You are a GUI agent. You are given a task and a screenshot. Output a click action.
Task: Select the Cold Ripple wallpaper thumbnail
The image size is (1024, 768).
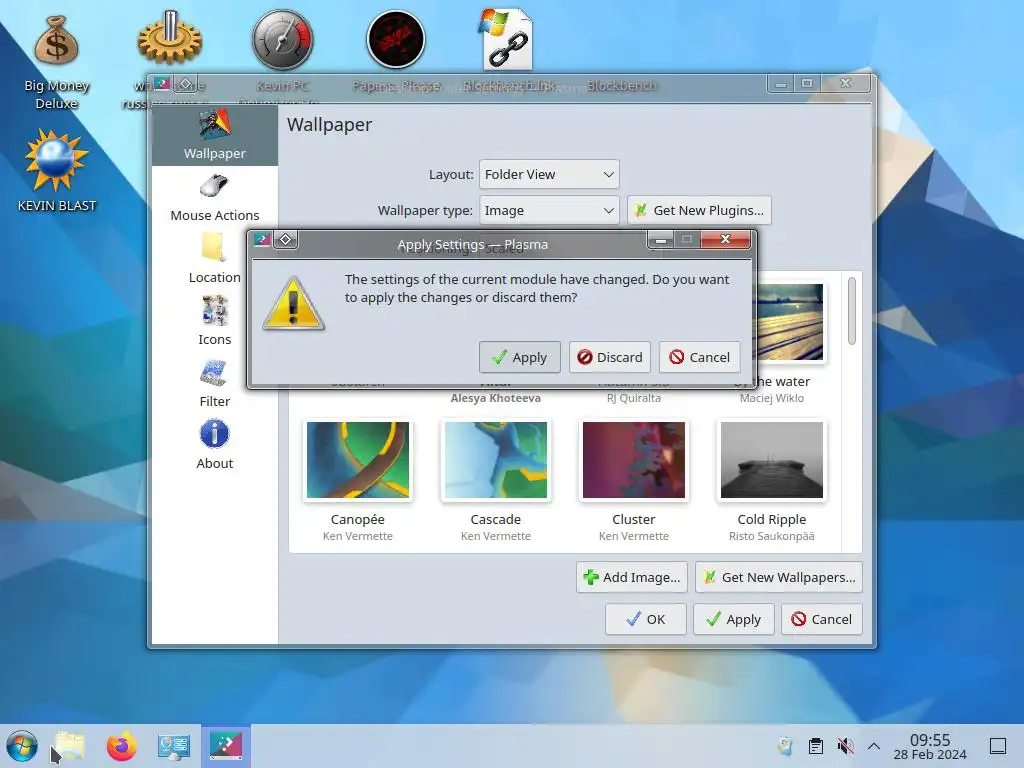pyautogui.click(x=772, y=460)
